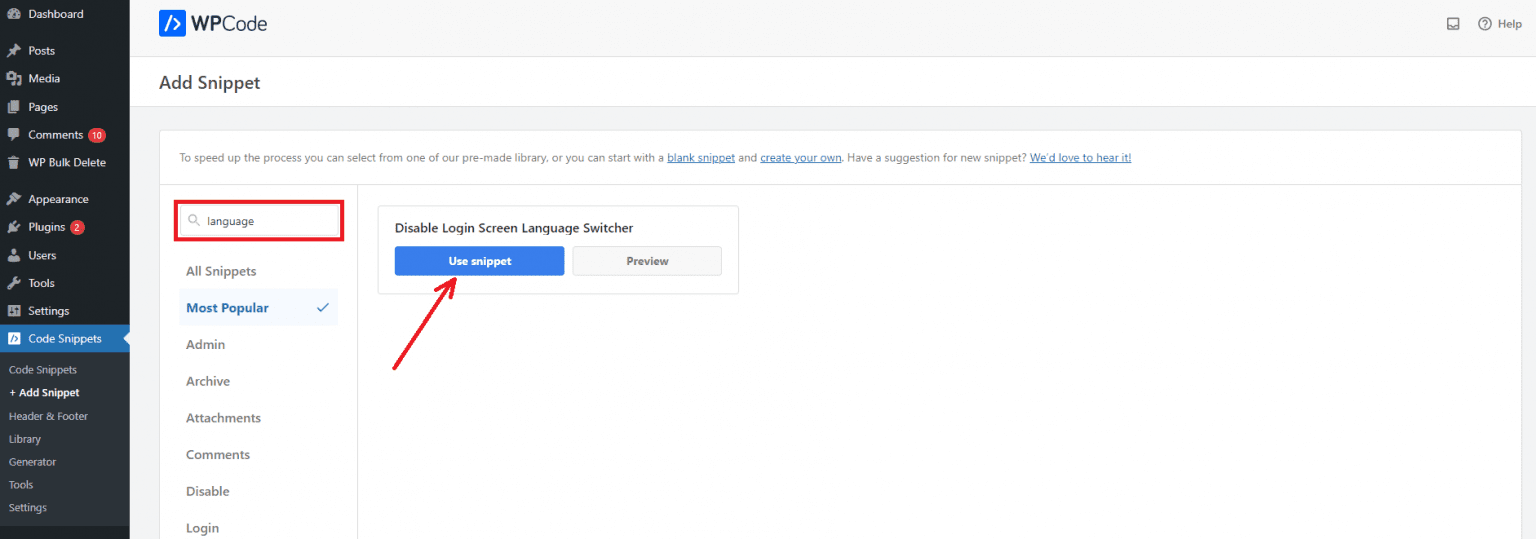1536x539 pixels.
Task: Open the Media library icon
Action: [x=14, y=79]
